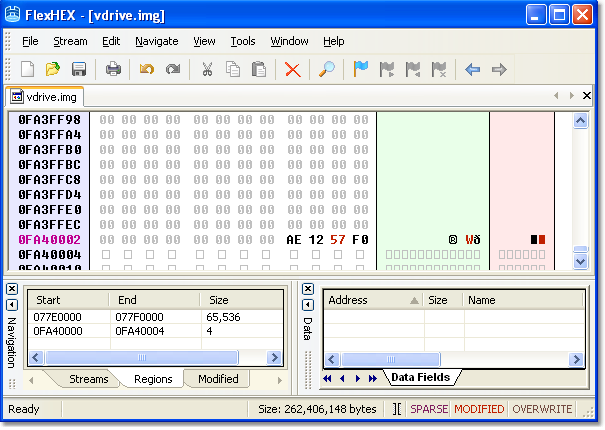
Task: Sort regions by the Start column header
Action: pyautogui.click(x=68, y=300)
